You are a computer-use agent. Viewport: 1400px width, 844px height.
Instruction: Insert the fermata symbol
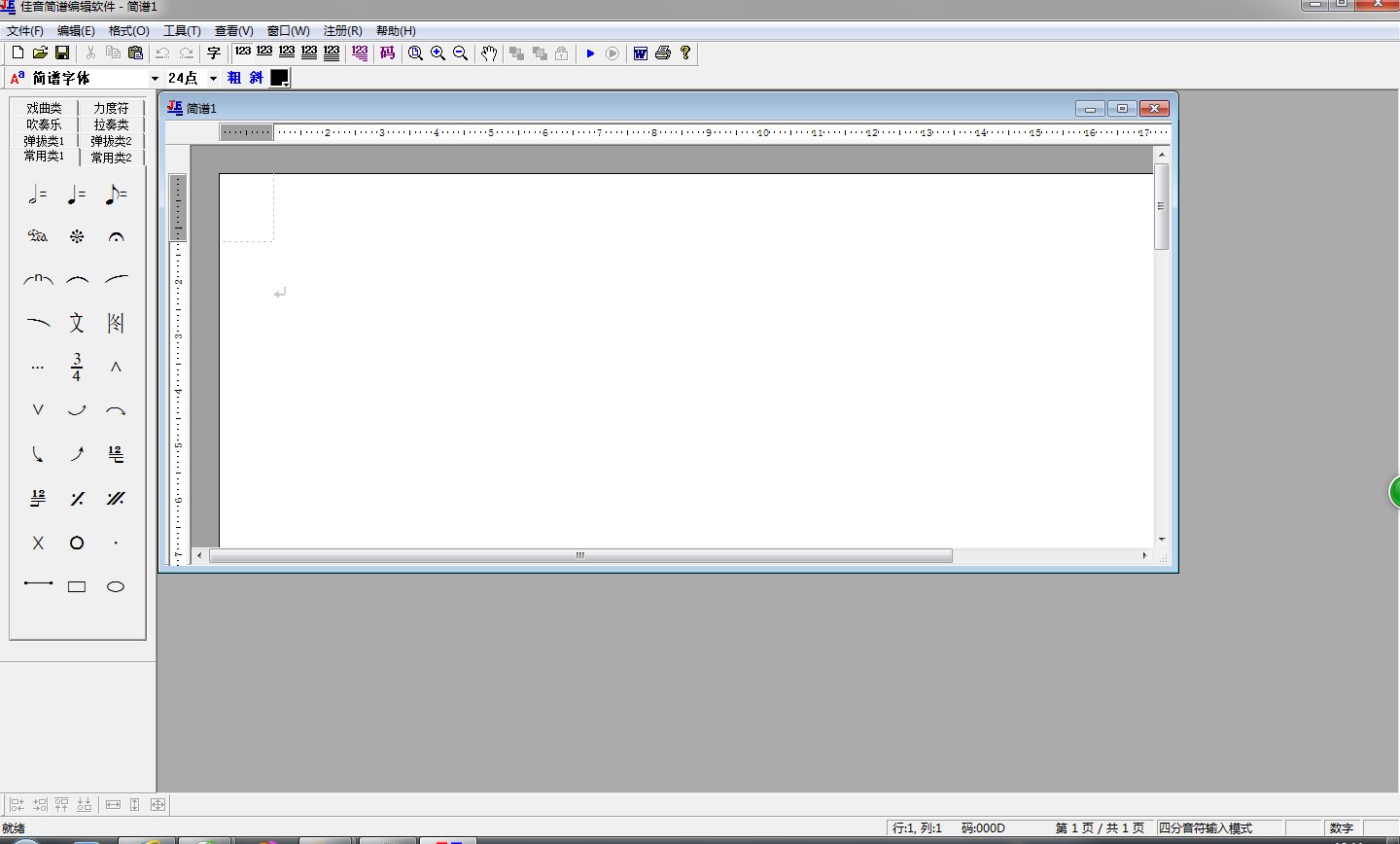coord(116,236)
